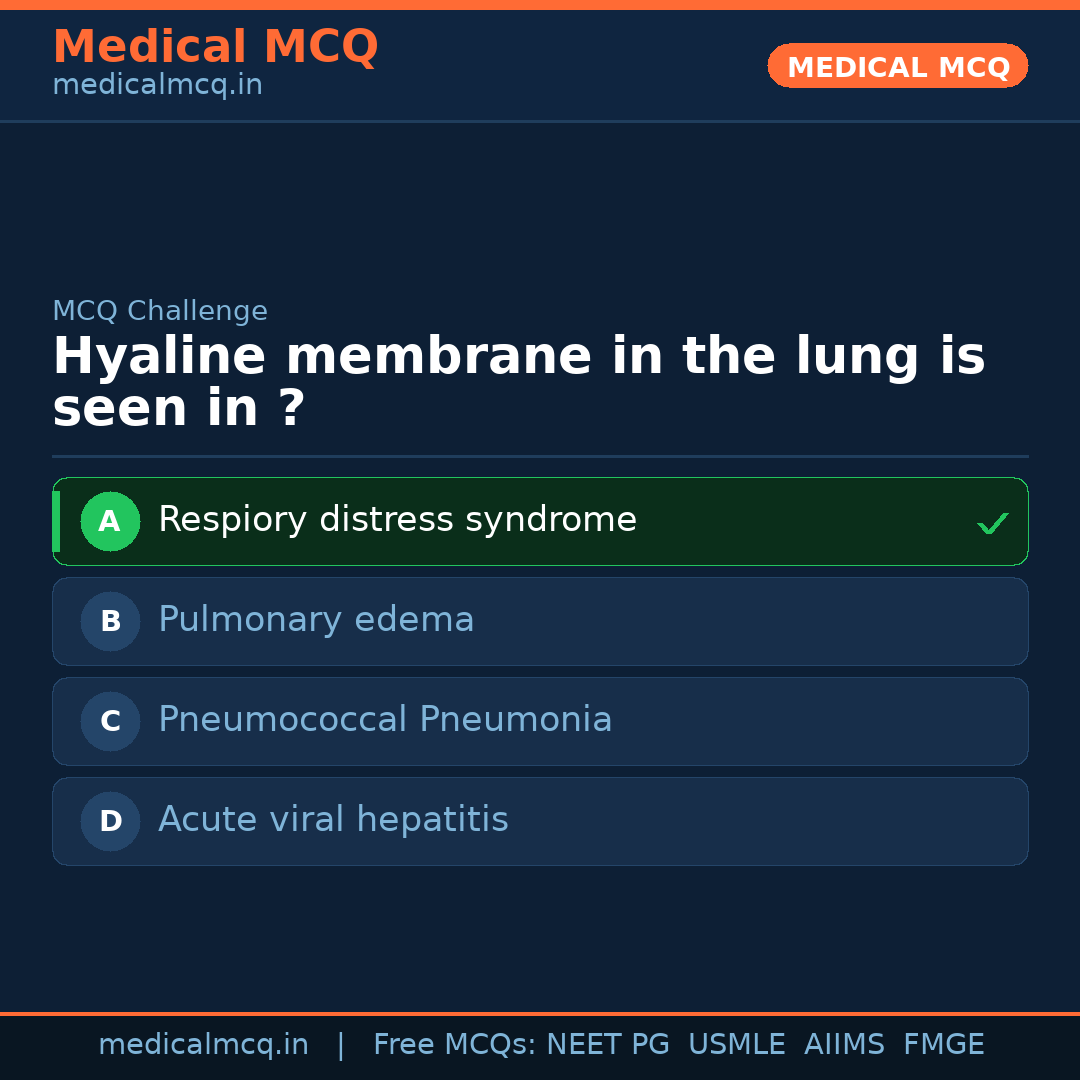
Task: Click "FMGE" in the footer
Action: point(943,1045)
